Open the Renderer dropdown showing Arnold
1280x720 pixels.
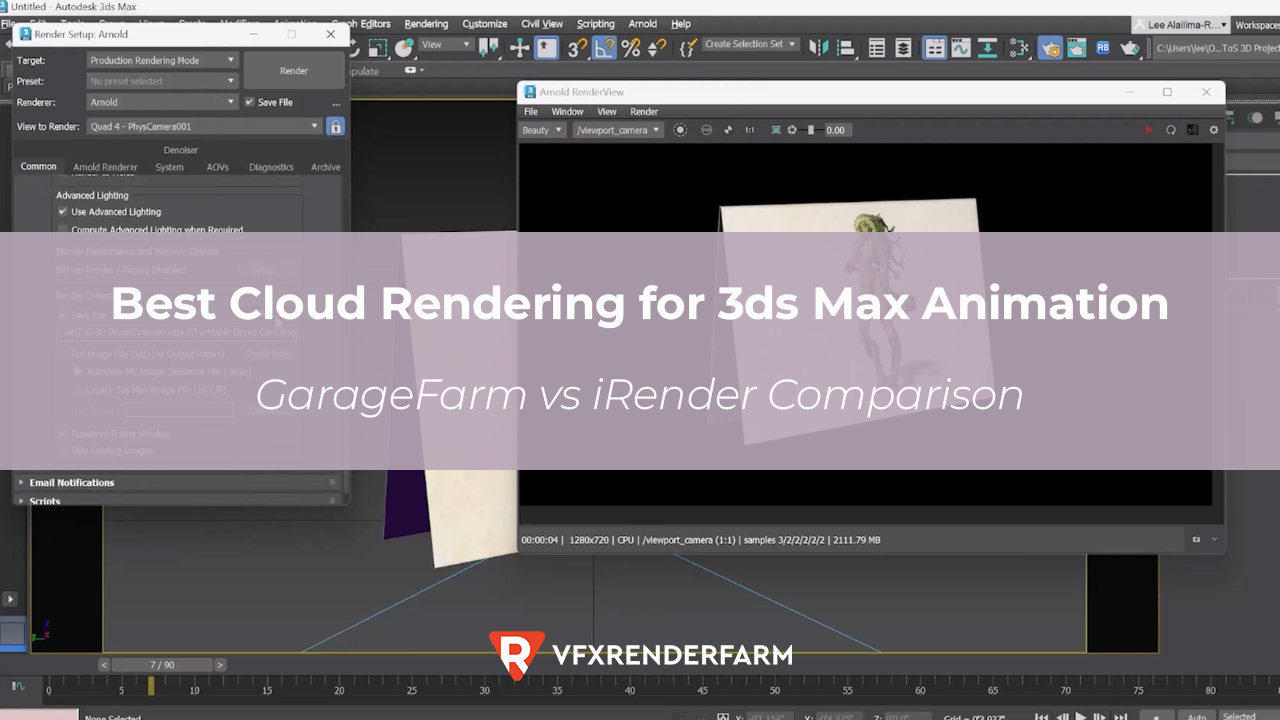click(x=162, y=102)
